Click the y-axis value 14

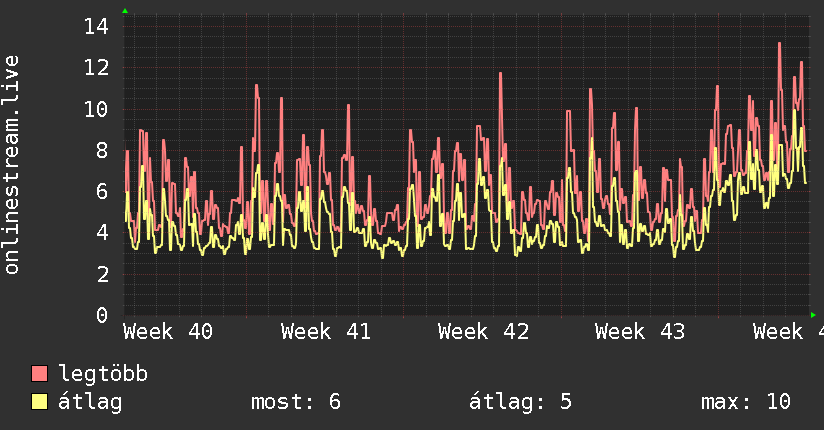97,26
